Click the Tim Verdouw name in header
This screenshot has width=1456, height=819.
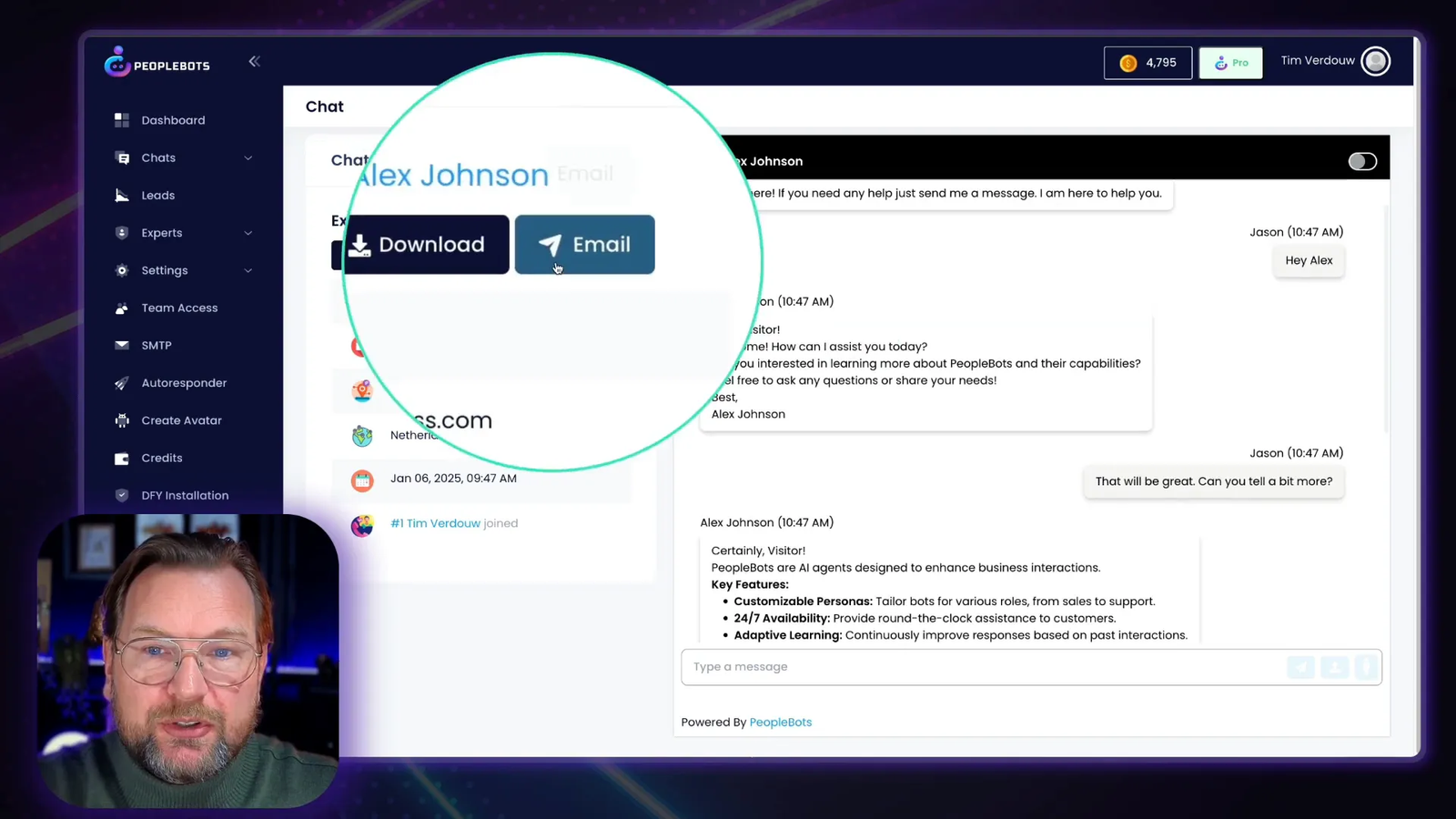pos(1318,61)
